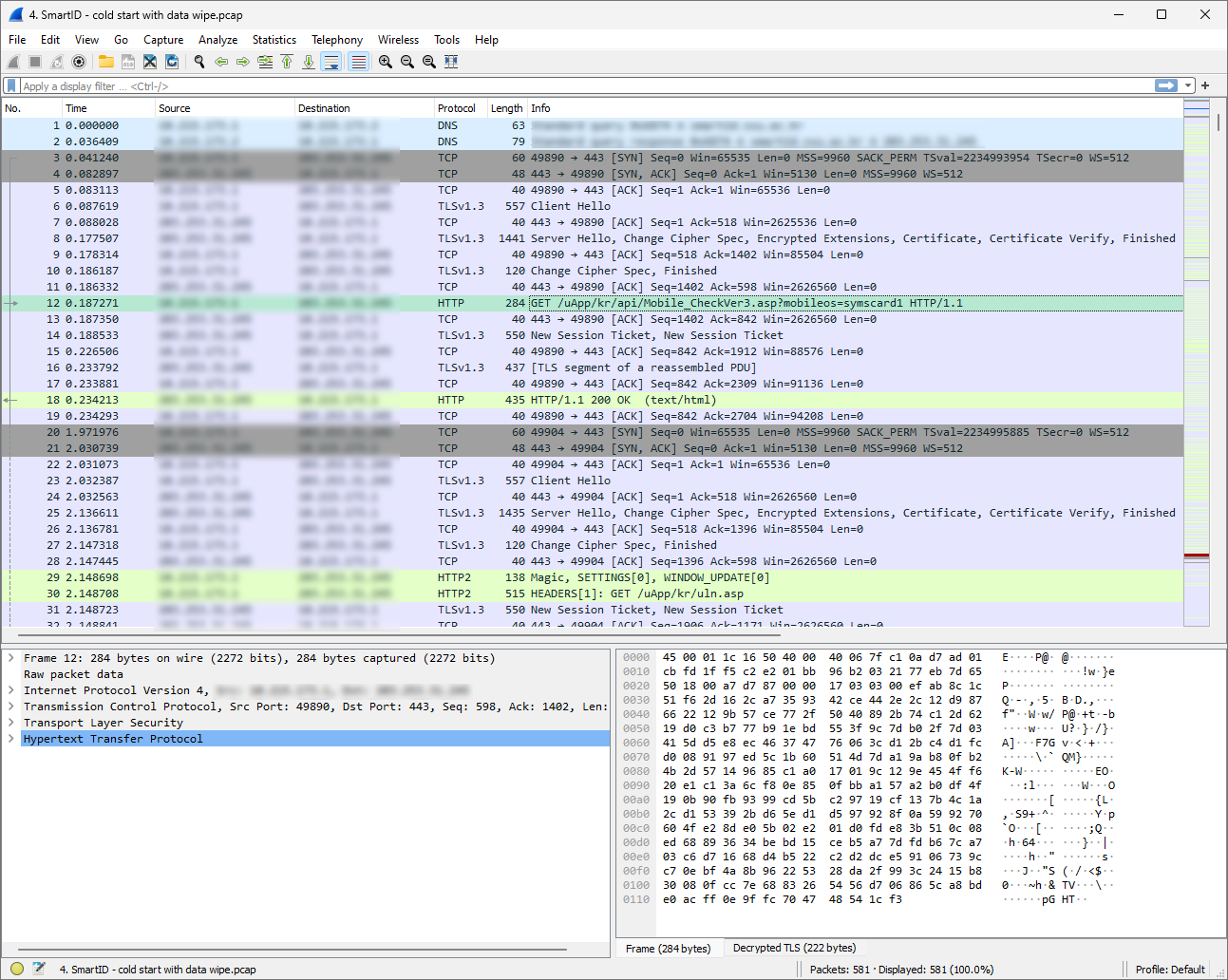1228x980 pixels.
Task: Open a capture file via folder icon
Action: pyautogui.click(x=105, y=62)
